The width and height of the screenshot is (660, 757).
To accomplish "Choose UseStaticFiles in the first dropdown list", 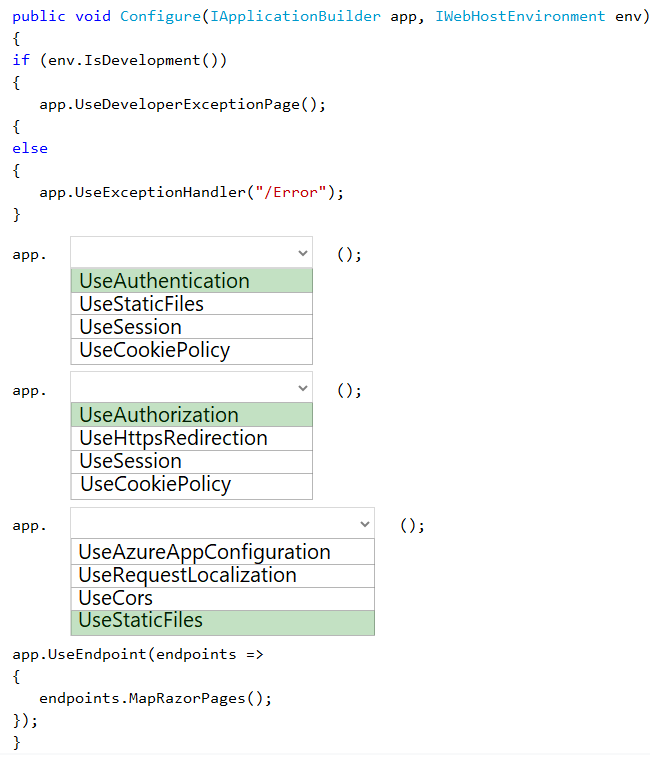I will click(x=192, y=304).
